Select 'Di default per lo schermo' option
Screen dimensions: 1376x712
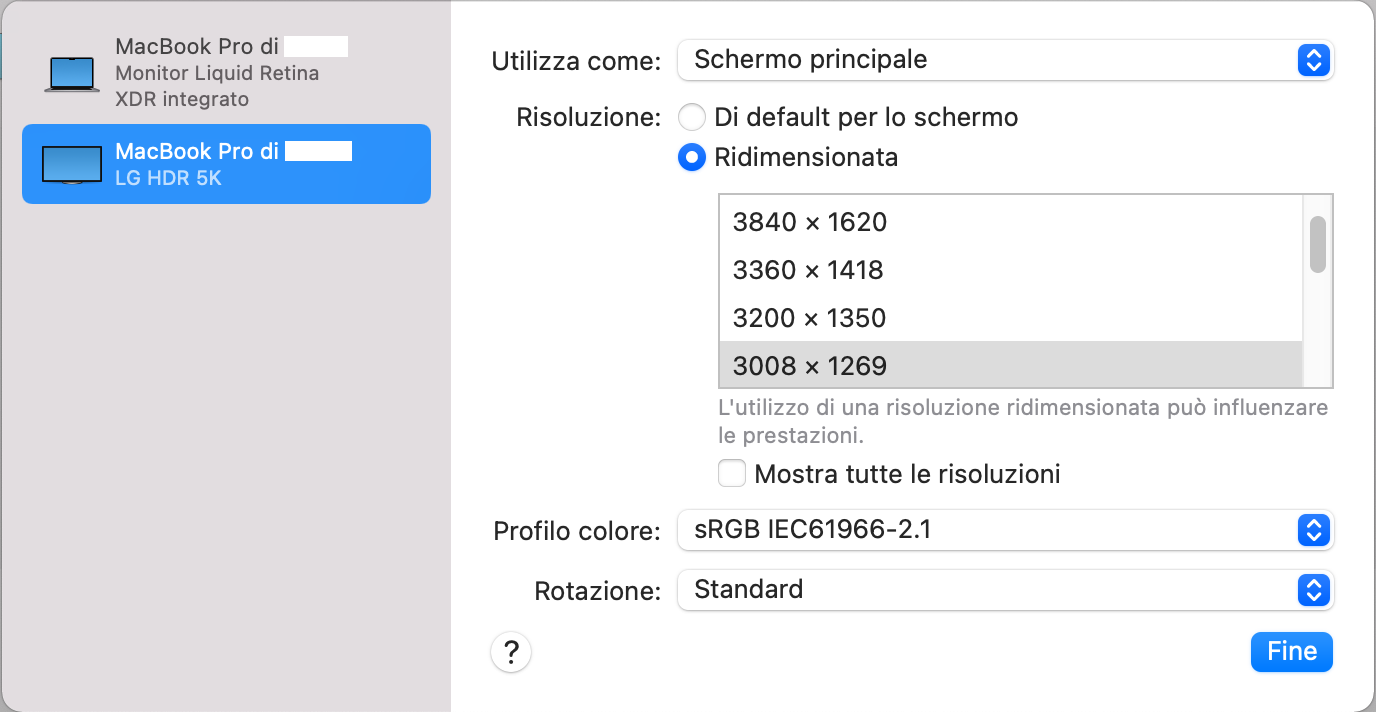pos(692,117)
